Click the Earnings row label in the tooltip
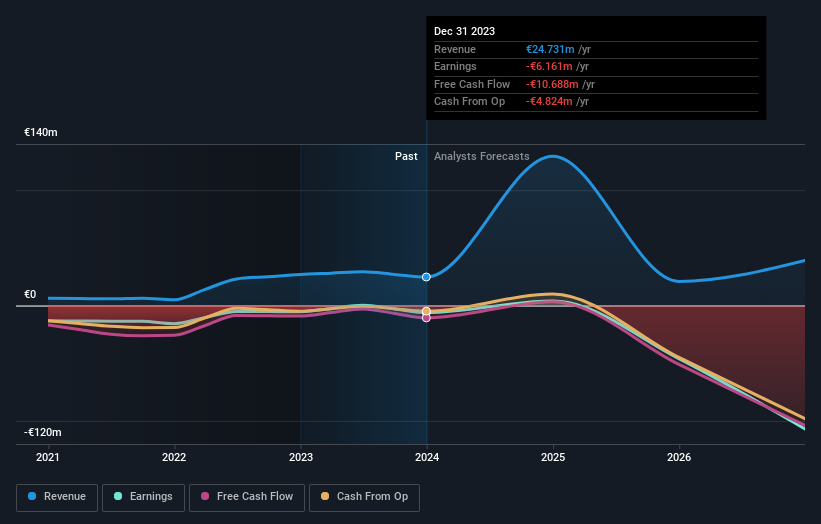This screenshot has height=524, width=821. pyautogui.click(x=456, y=66)
